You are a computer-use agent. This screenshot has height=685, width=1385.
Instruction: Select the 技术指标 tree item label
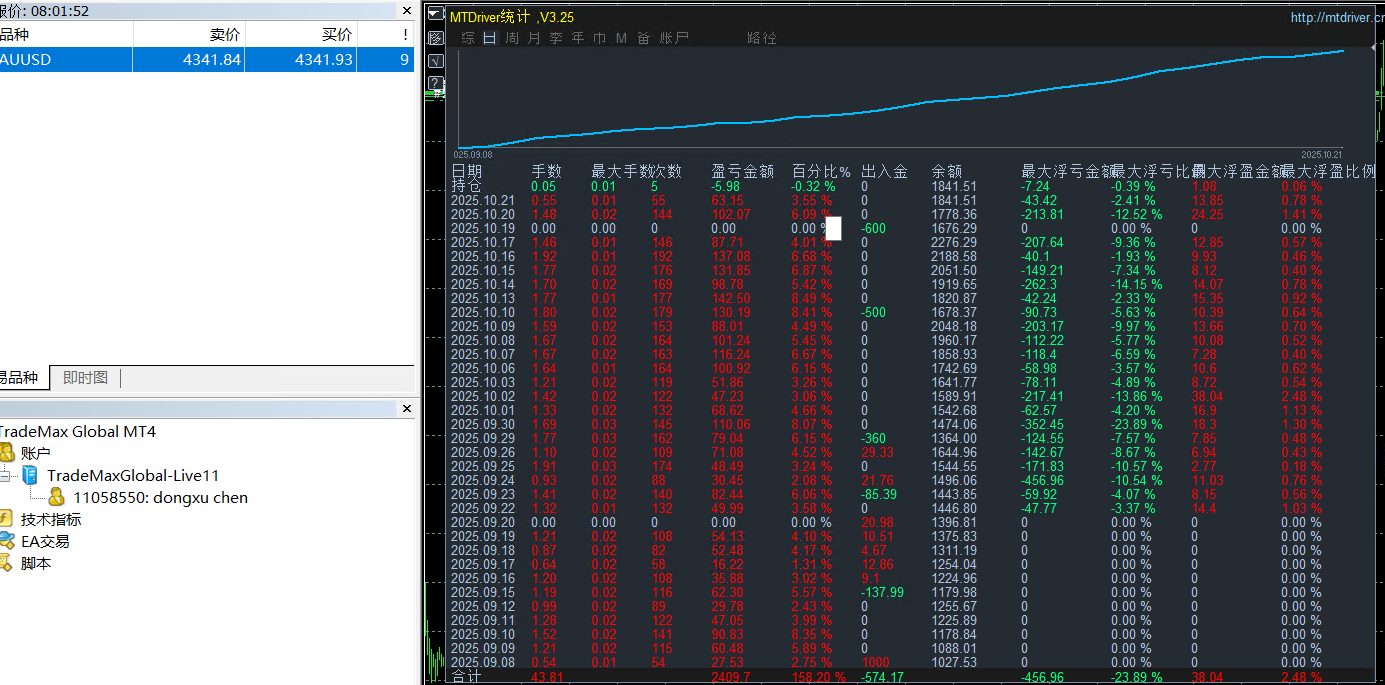(x=51, y=519)
